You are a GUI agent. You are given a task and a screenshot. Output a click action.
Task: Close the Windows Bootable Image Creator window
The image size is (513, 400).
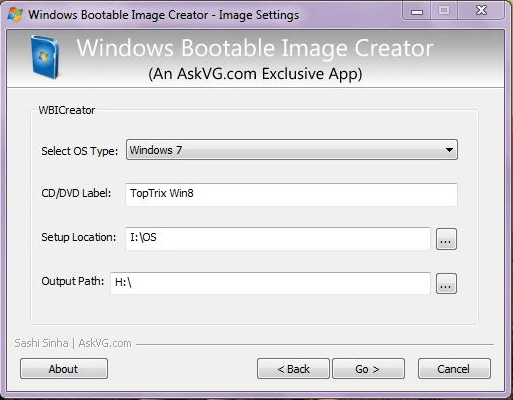(481, 11)
